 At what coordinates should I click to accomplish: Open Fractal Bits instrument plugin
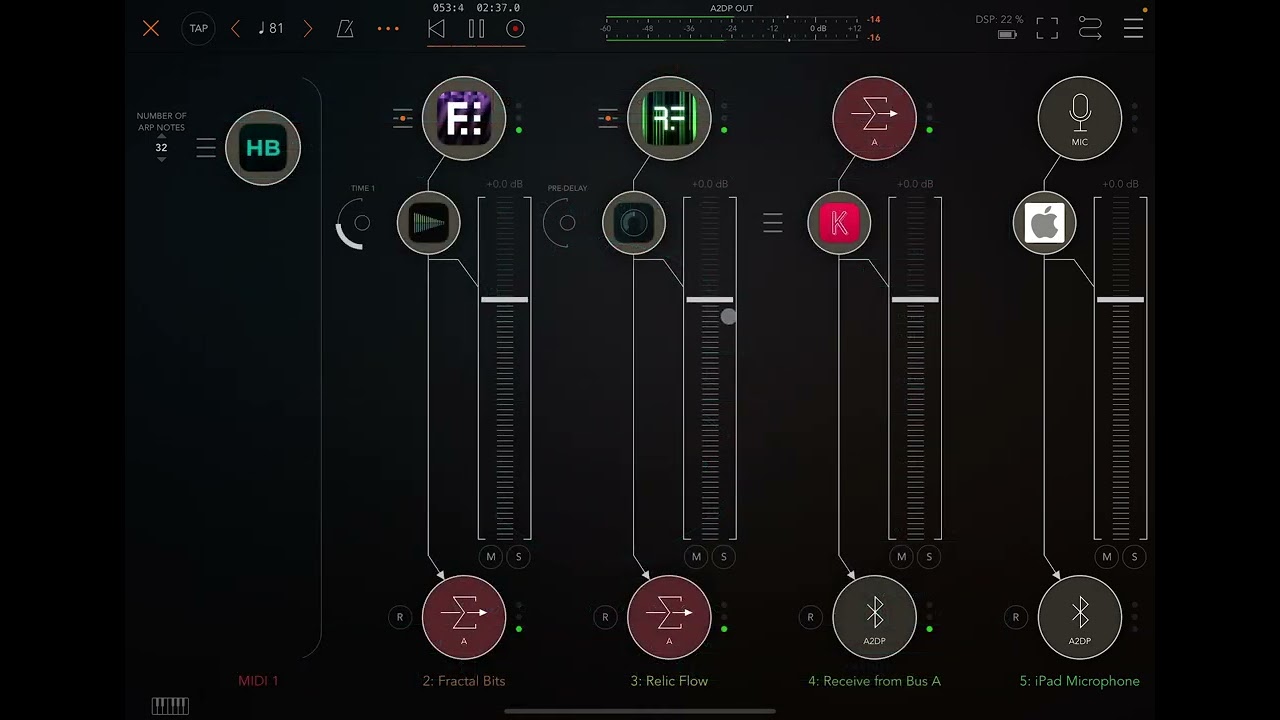[x=464, y=118]
